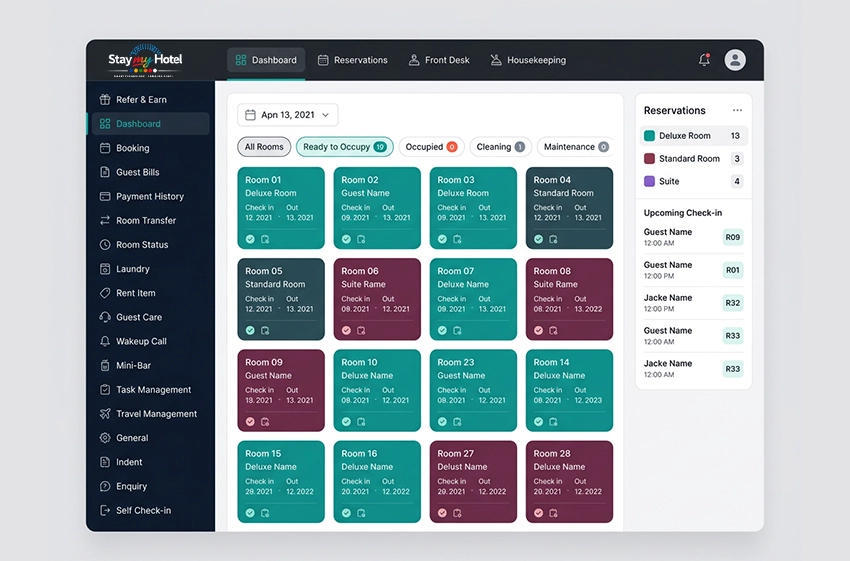Switch to the Housekeeping top tab
The image size is (850, 561).
point(529,60)
